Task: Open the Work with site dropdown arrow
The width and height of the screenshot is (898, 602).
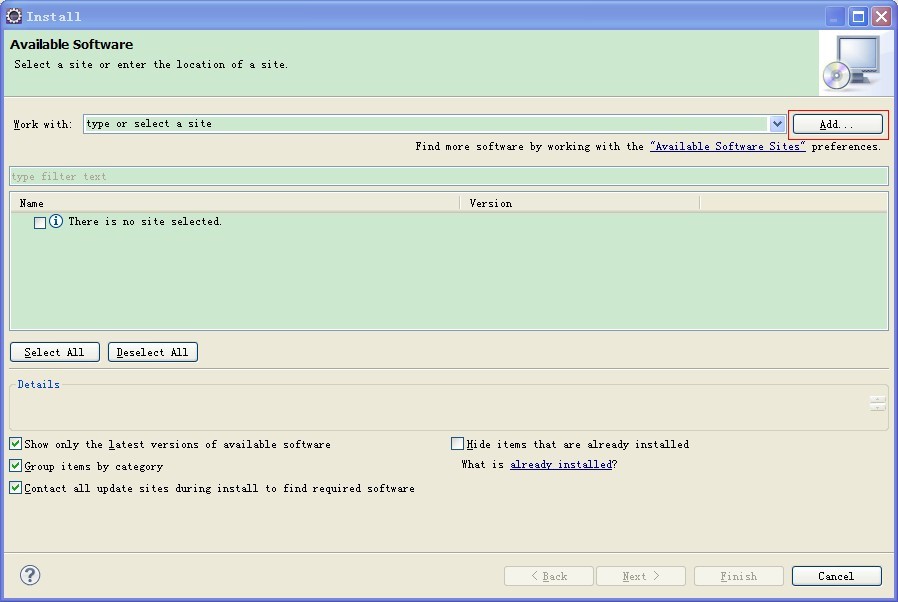Action: pos(777,123)
